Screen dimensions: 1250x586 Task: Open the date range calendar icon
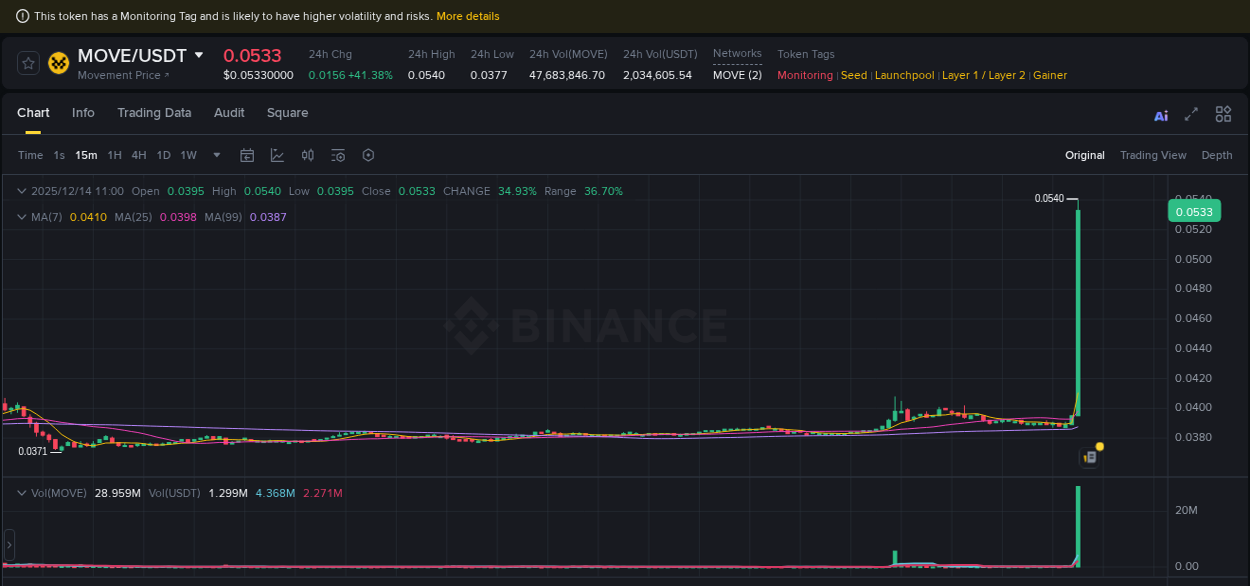point(247,155)
